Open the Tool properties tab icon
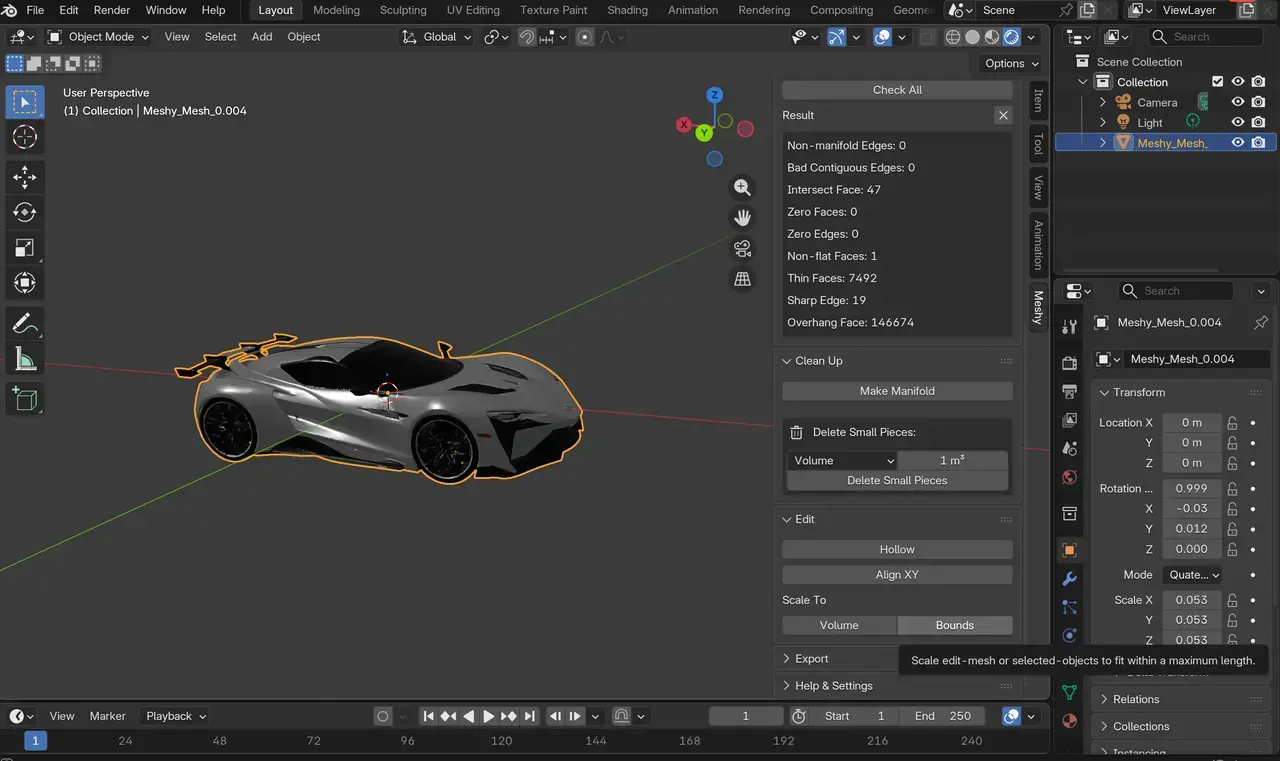1280x761 pixels. point(1069,327)
